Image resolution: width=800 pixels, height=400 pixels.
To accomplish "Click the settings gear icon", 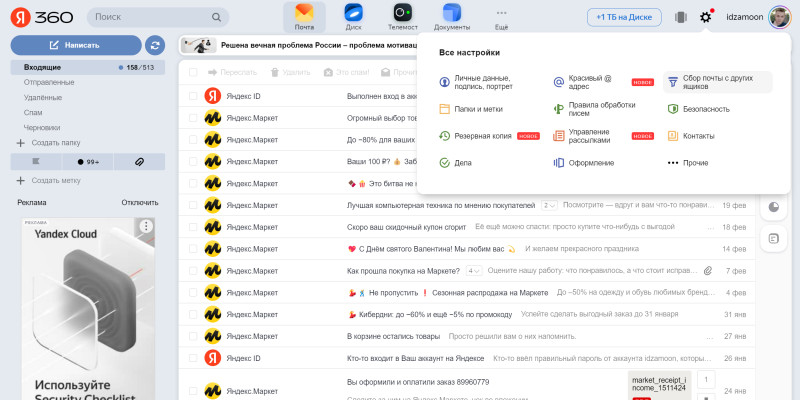I will pos(706,16).
